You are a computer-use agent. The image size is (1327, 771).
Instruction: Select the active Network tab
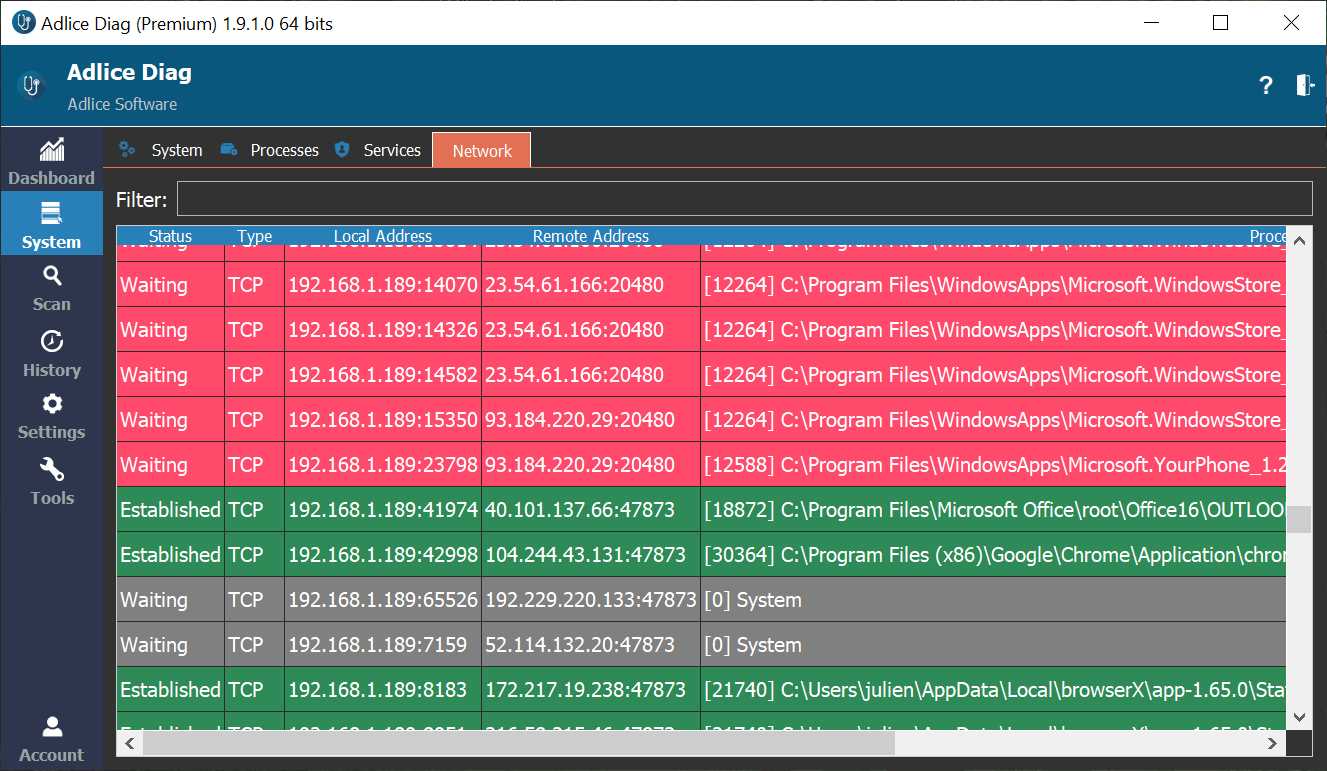[481, 151]
